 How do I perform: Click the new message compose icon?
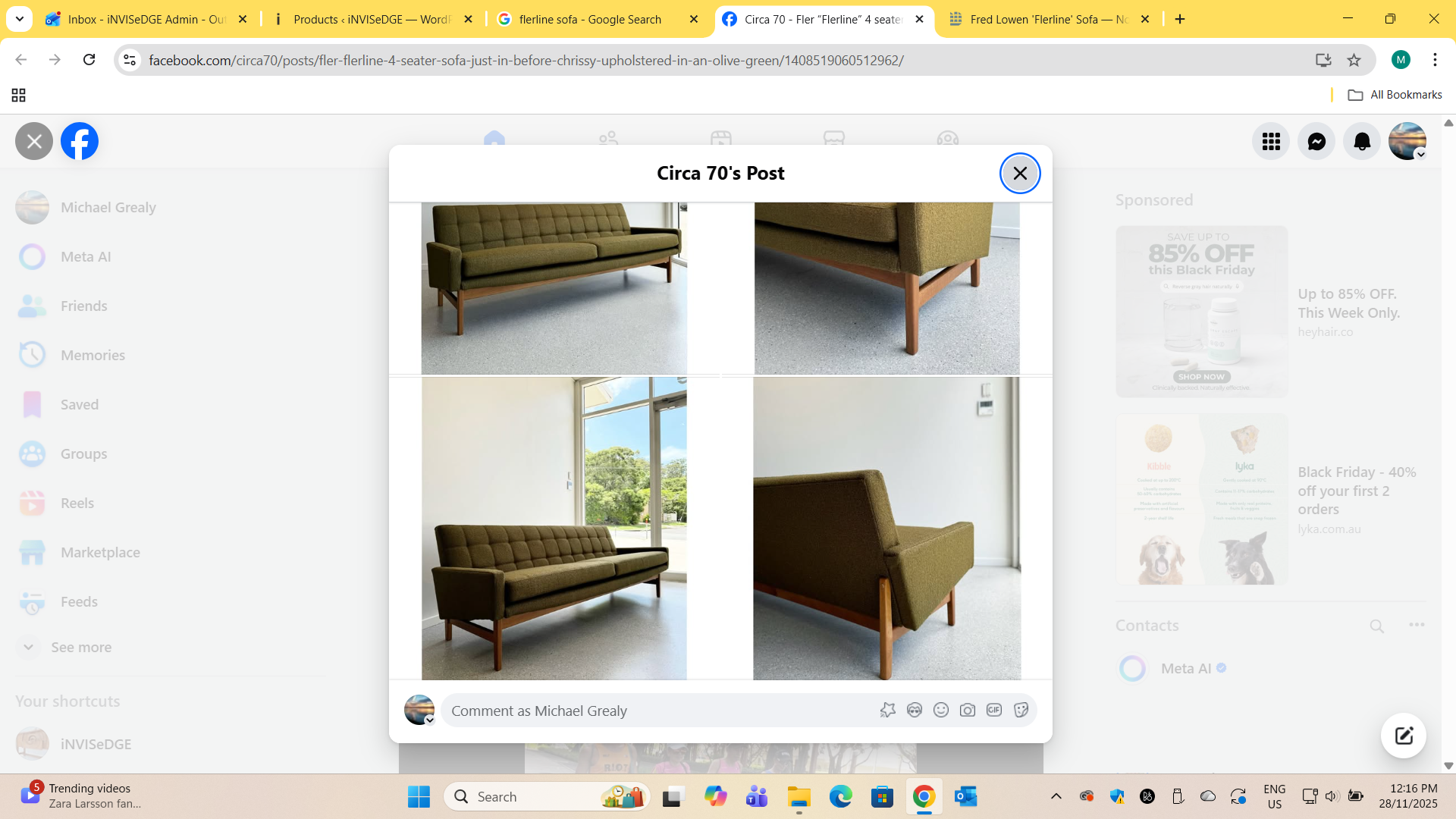click(1404, 735)
